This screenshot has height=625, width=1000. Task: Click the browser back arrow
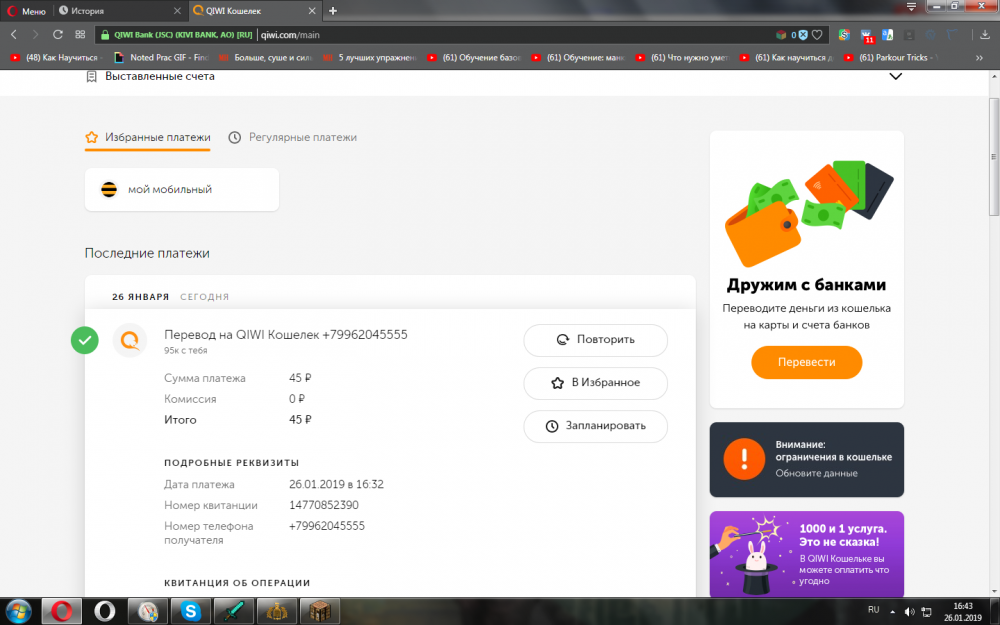click(14, 34)
